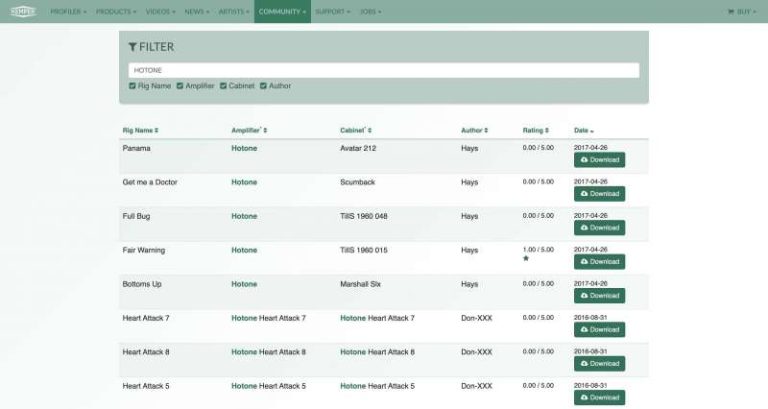
Task: Disable the Cabinet filter checkbox
Action: tap(223, 86)
